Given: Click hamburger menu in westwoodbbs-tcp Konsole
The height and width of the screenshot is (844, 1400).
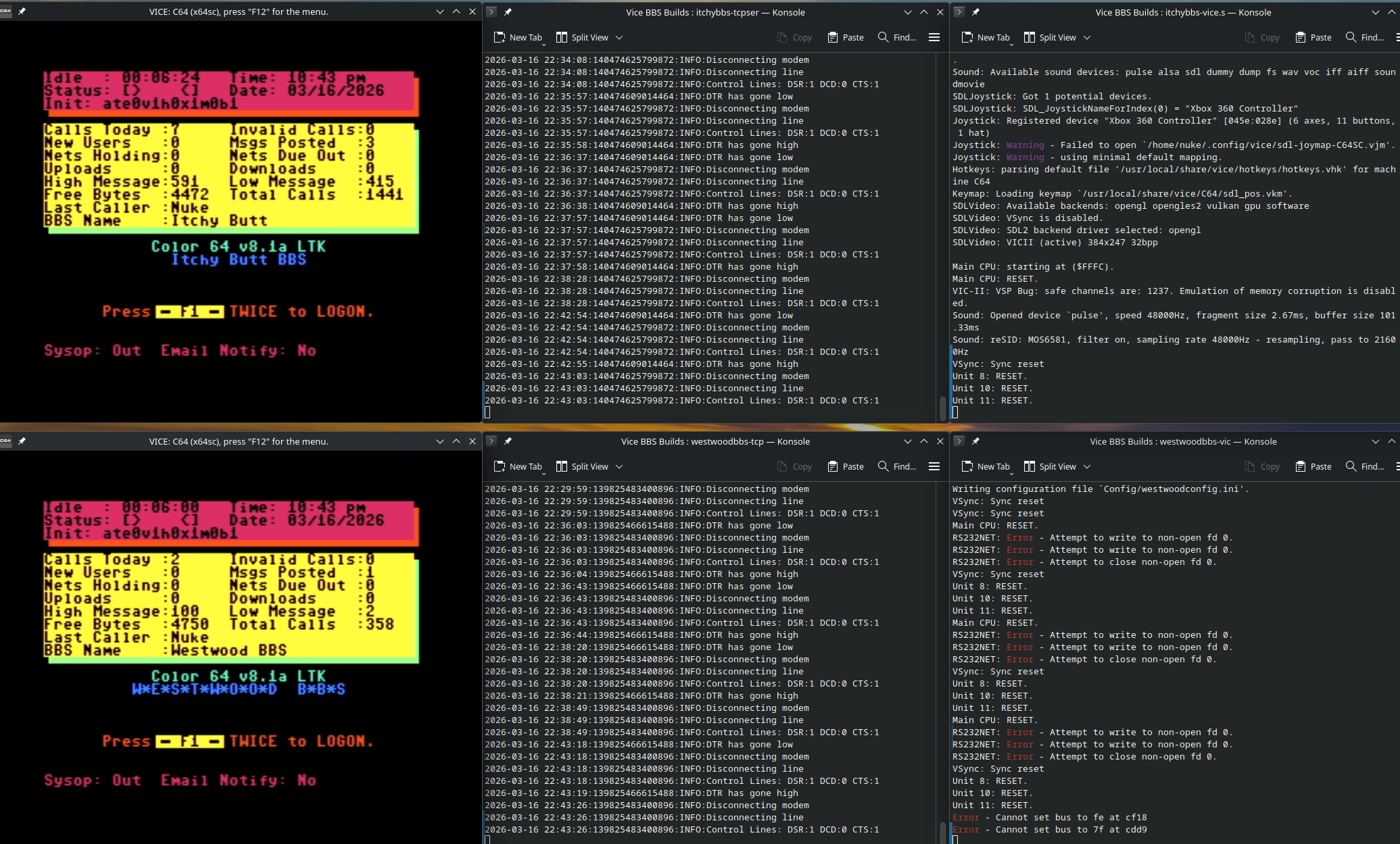Looking at the screenshot, I should [x=934, y=466].
